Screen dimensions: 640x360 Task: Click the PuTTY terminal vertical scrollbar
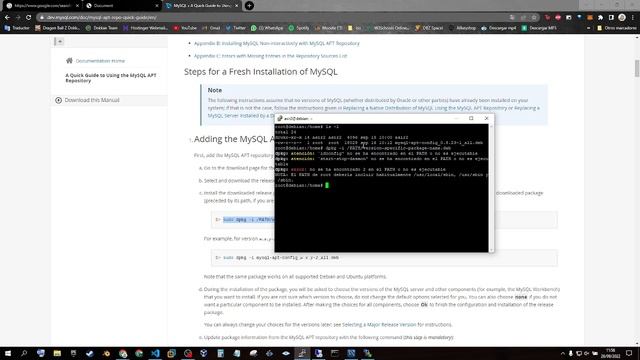[491, 188]
